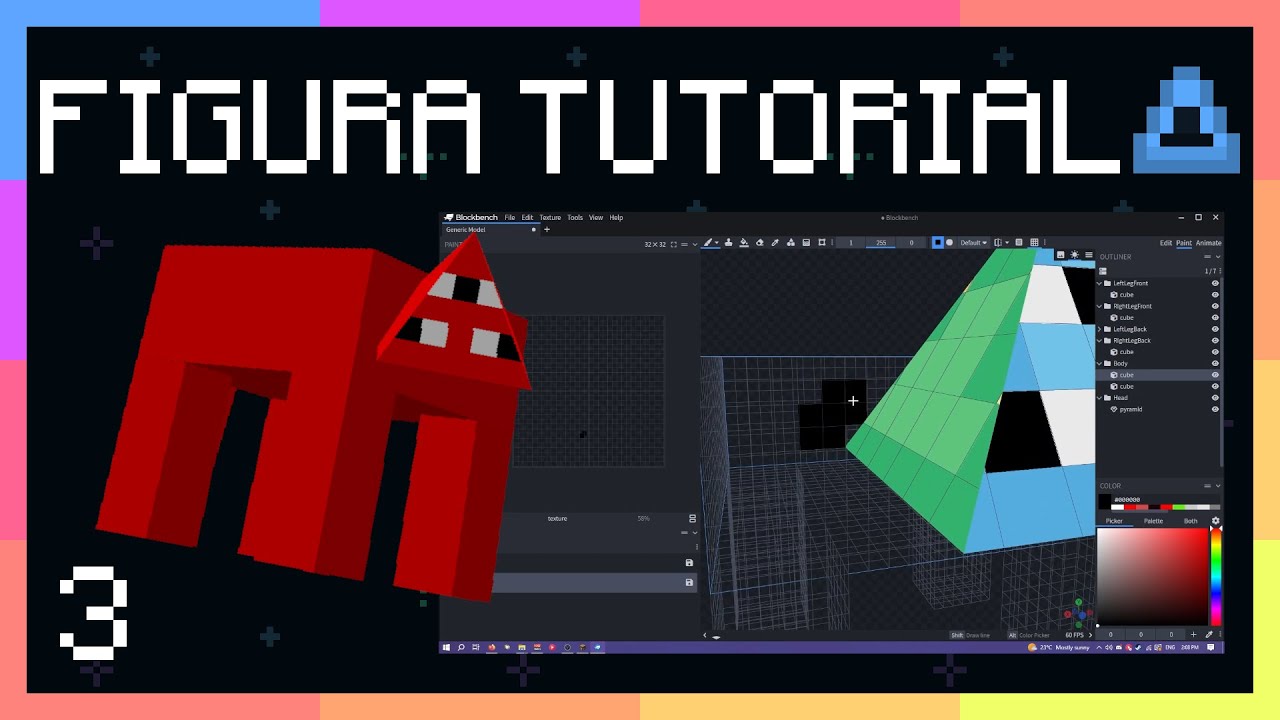Open the viewport hamburger menu
The width and height of the screenshot is (1280, 720).
click(1088, 255)
